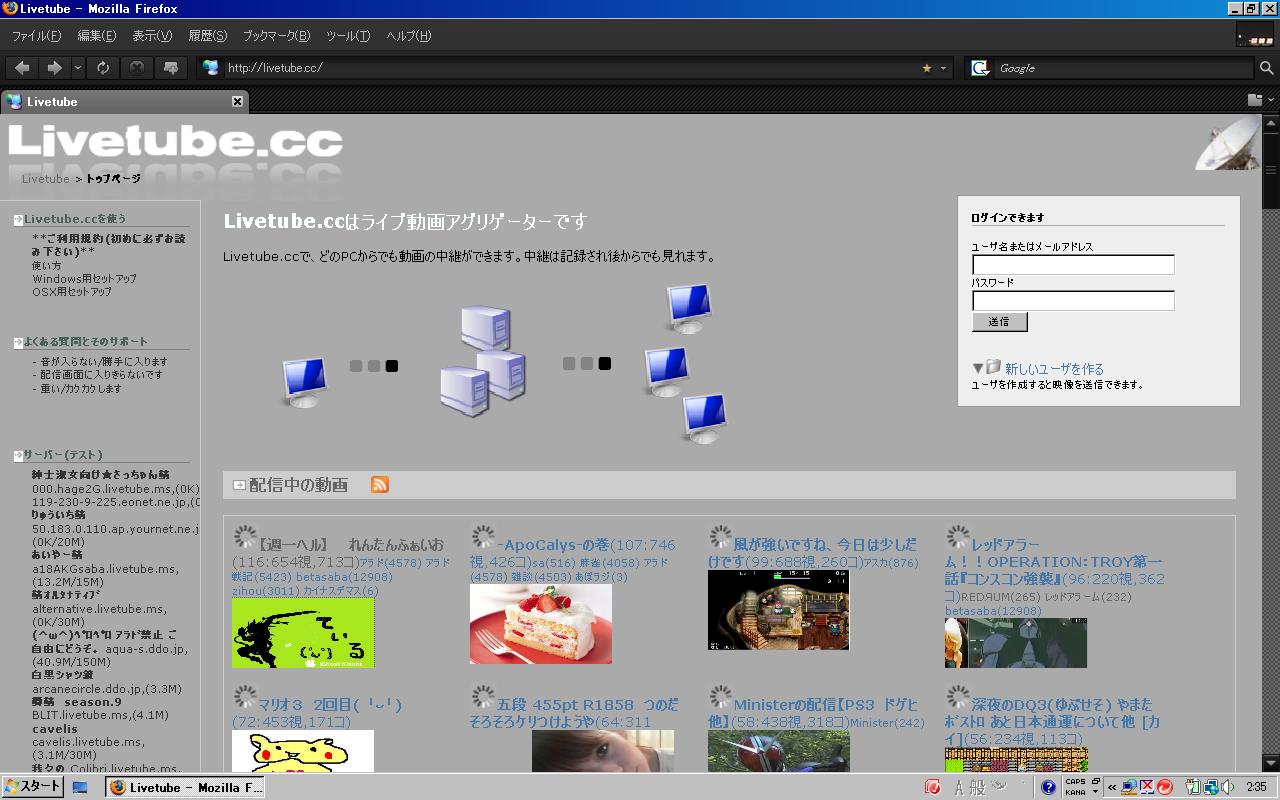Click the パスワード input field
Image resolution: width=1280 pixels, height=800 pixels.
(x=1073, y=300)
